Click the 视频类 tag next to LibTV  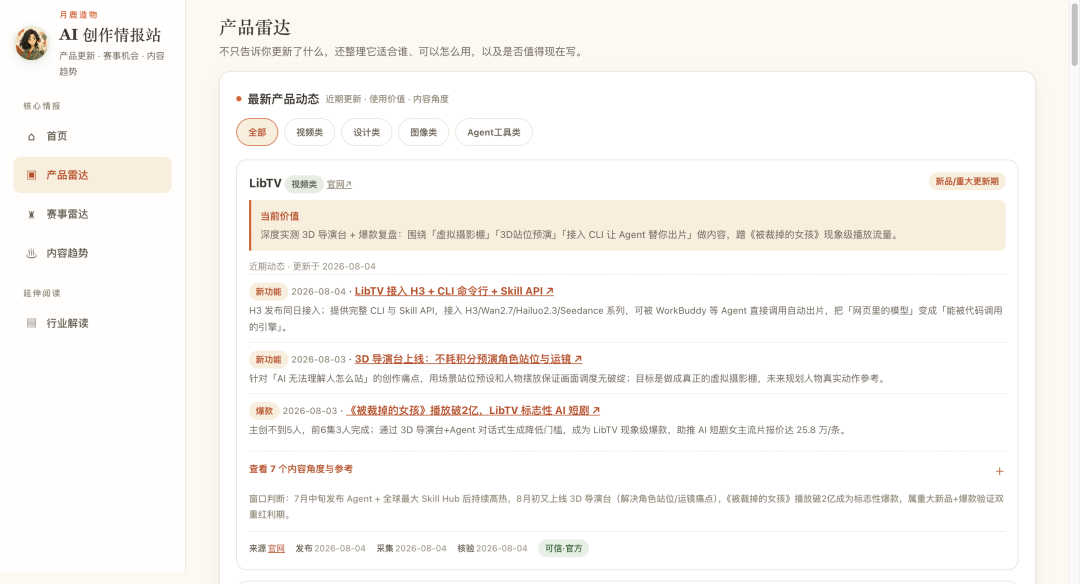click(x=304, y=184)
